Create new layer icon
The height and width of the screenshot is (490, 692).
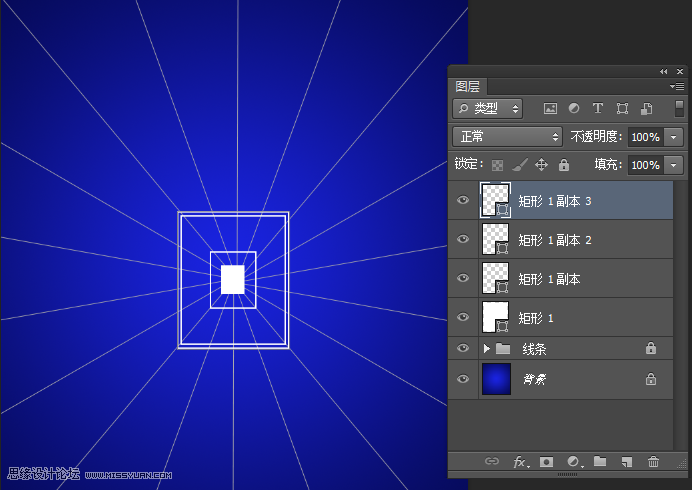tap(627, 462)
